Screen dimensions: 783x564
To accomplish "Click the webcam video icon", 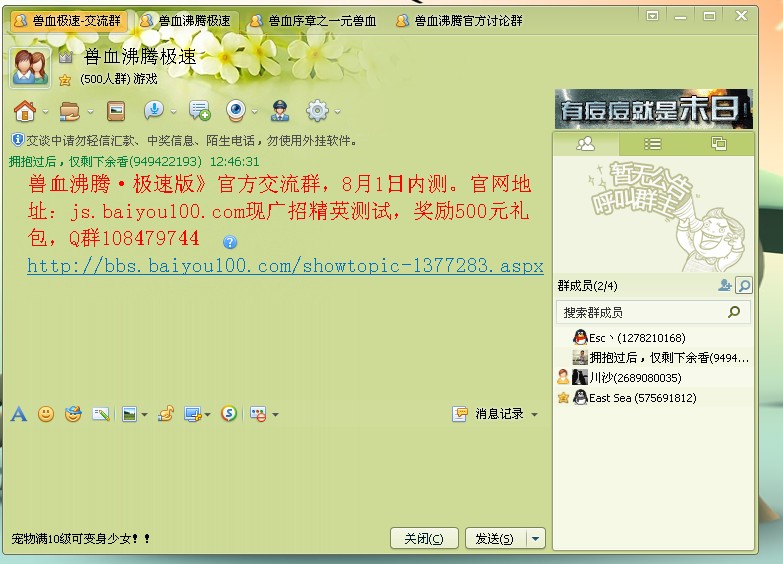I will tap(235, 111).
